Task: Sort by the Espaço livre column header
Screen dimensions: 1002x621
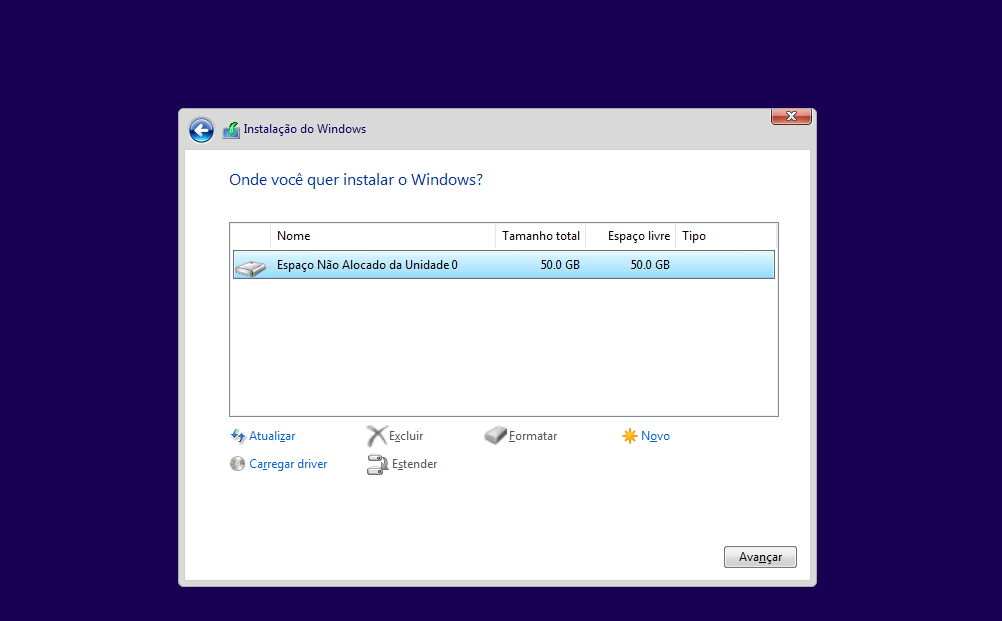Action: tap(631, 236)
